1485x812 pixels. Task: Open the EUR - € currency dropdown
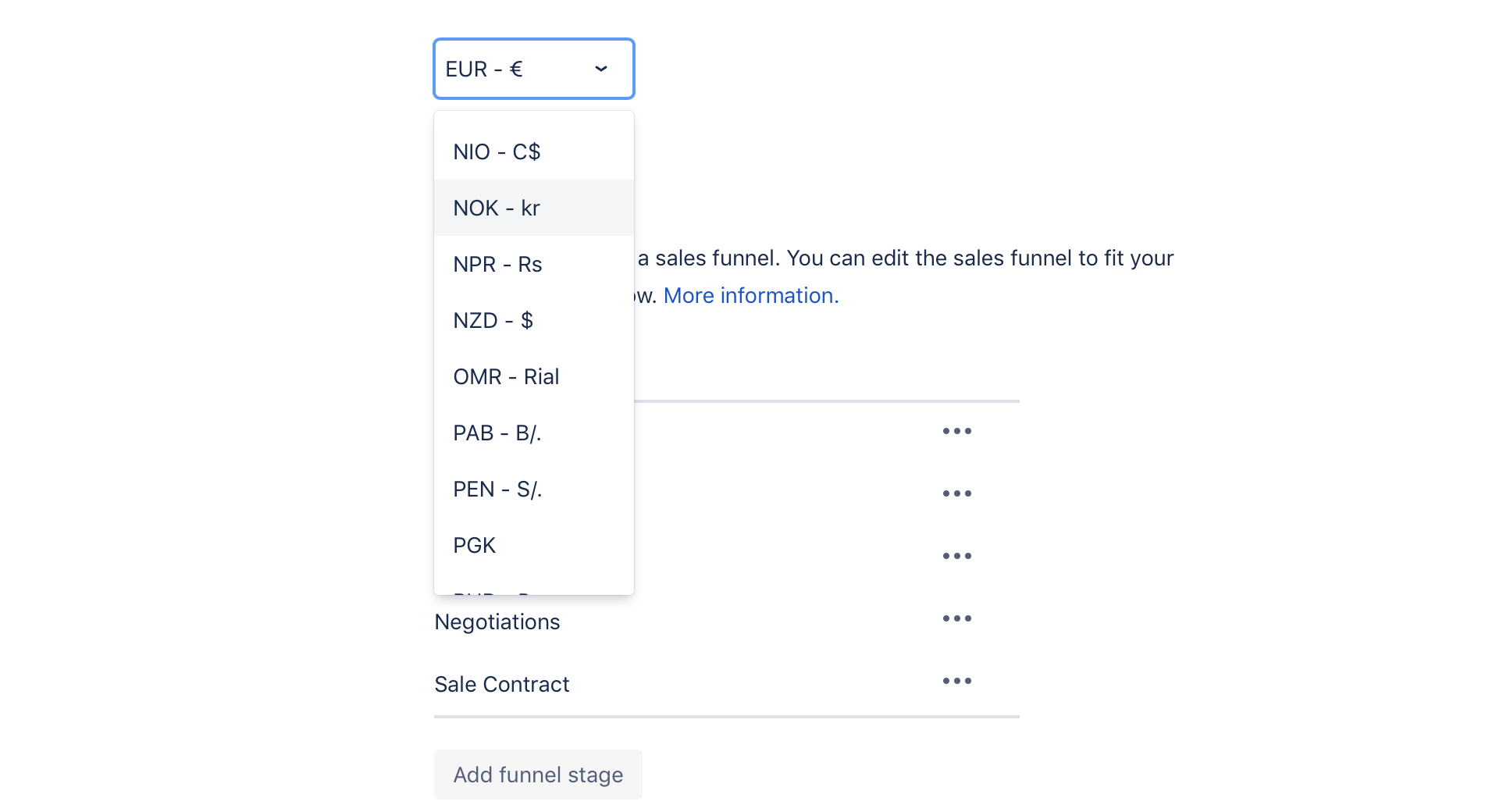click(x=534, y=69)
